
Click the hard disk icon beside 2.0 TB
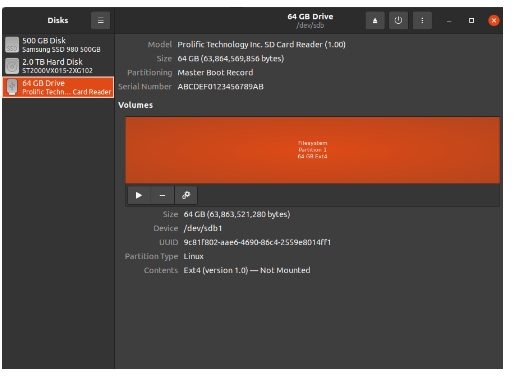coord(12,66)
